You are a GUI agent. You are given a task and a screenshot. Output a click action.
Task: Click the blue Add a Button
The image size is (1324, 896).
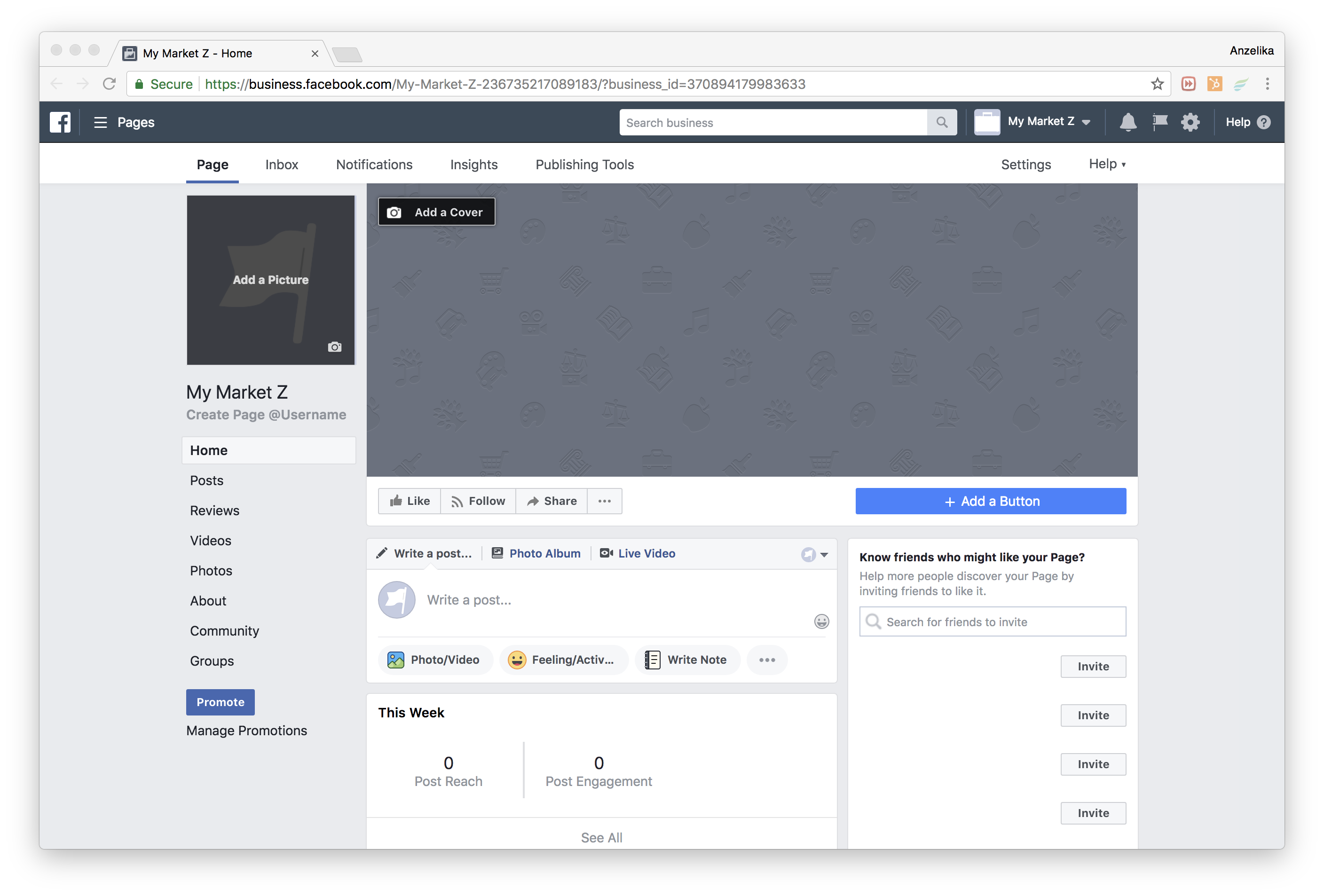990,501
